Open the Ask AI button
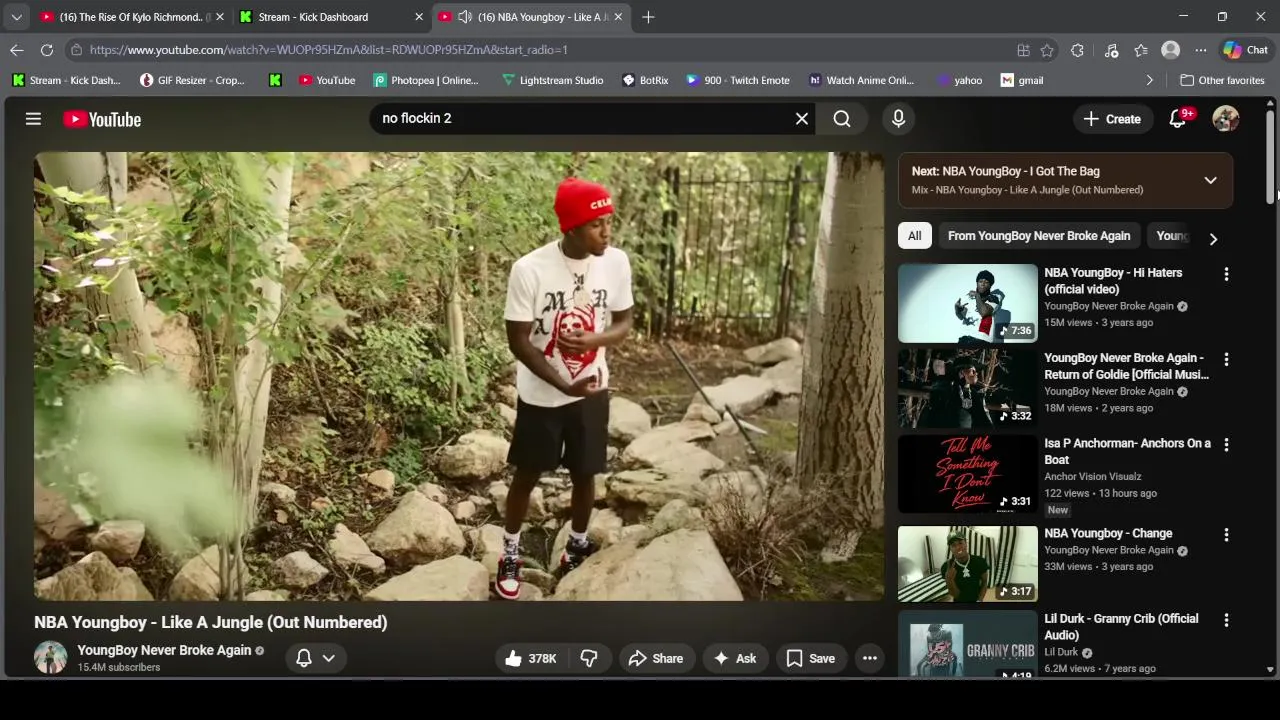This screenshot has width=1280, height=720. 735,658
